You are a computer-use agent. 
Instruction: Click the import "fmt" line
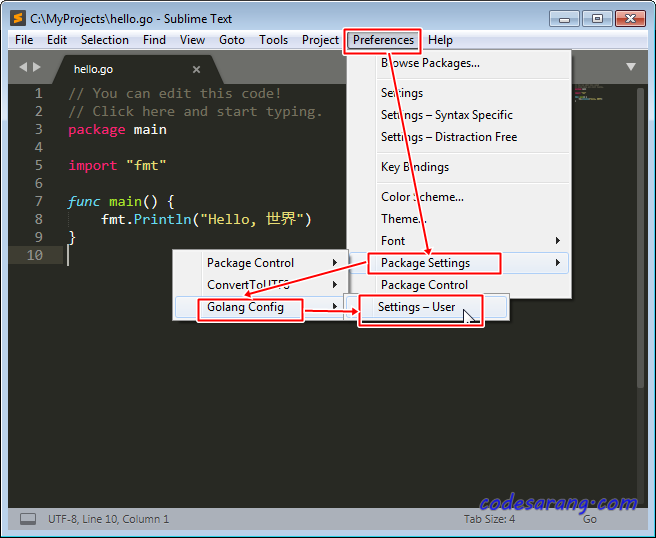[x=118, y=166]
